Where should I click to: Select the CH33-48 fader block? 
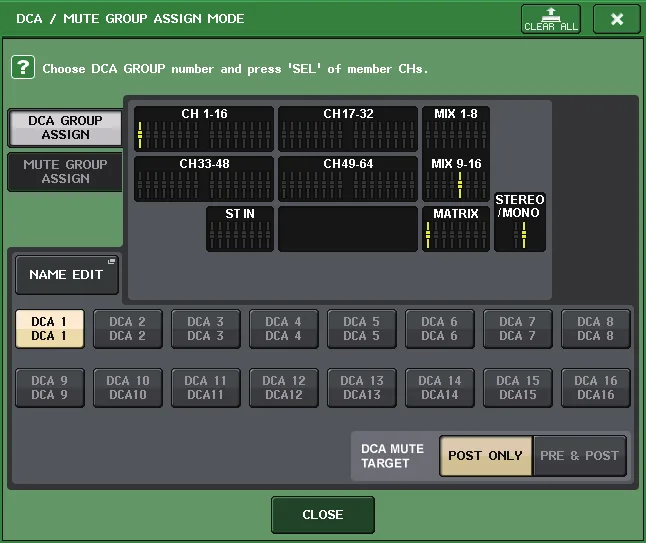tap(204, 179)
